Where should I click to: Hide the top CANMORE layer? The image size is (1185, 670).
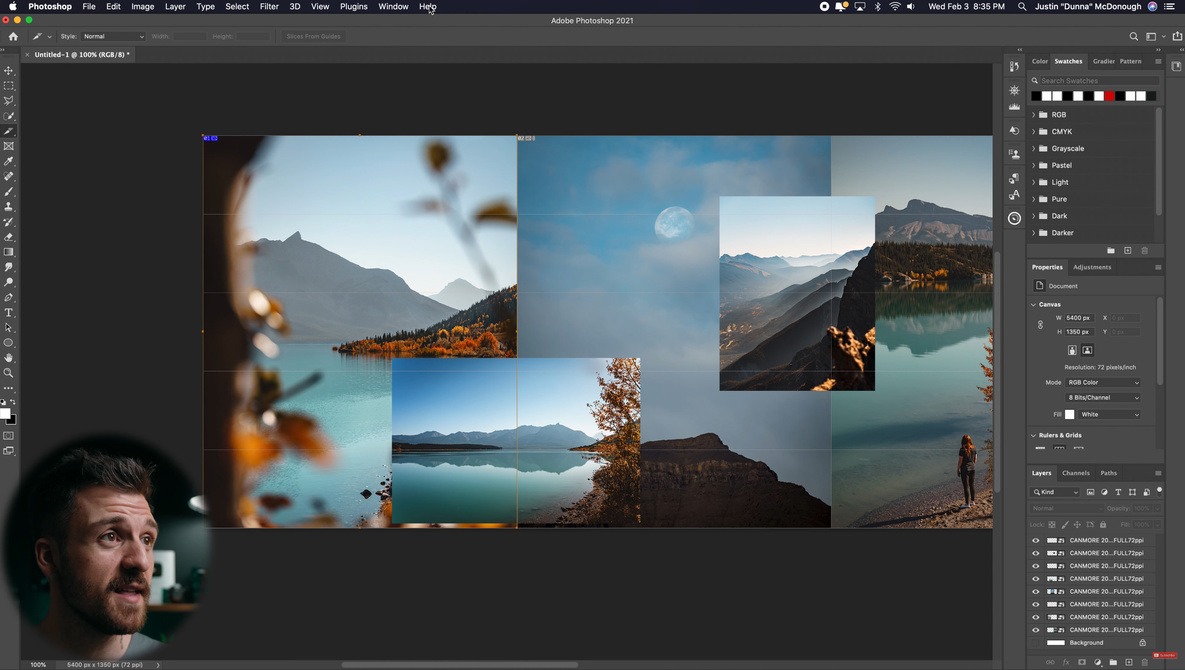(1036, 540)
